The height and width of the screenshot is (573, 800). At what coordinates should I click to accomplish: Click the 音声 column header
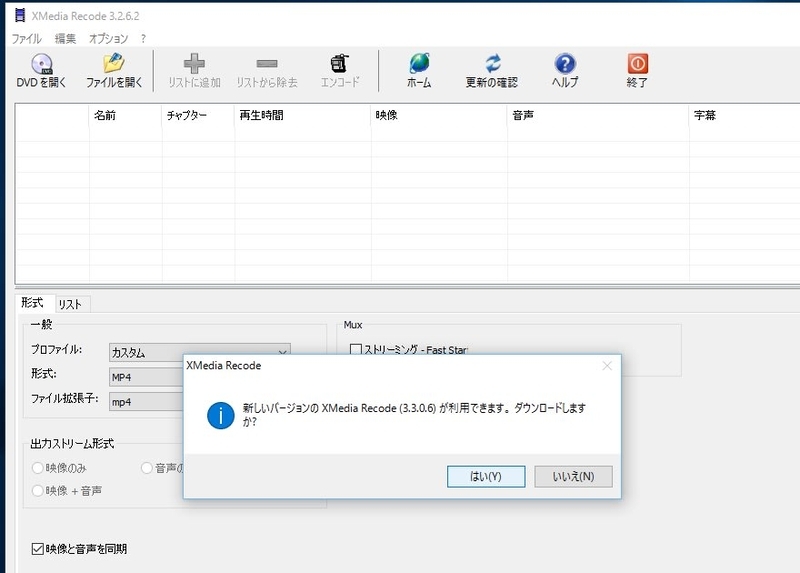(x=598, y=115)
